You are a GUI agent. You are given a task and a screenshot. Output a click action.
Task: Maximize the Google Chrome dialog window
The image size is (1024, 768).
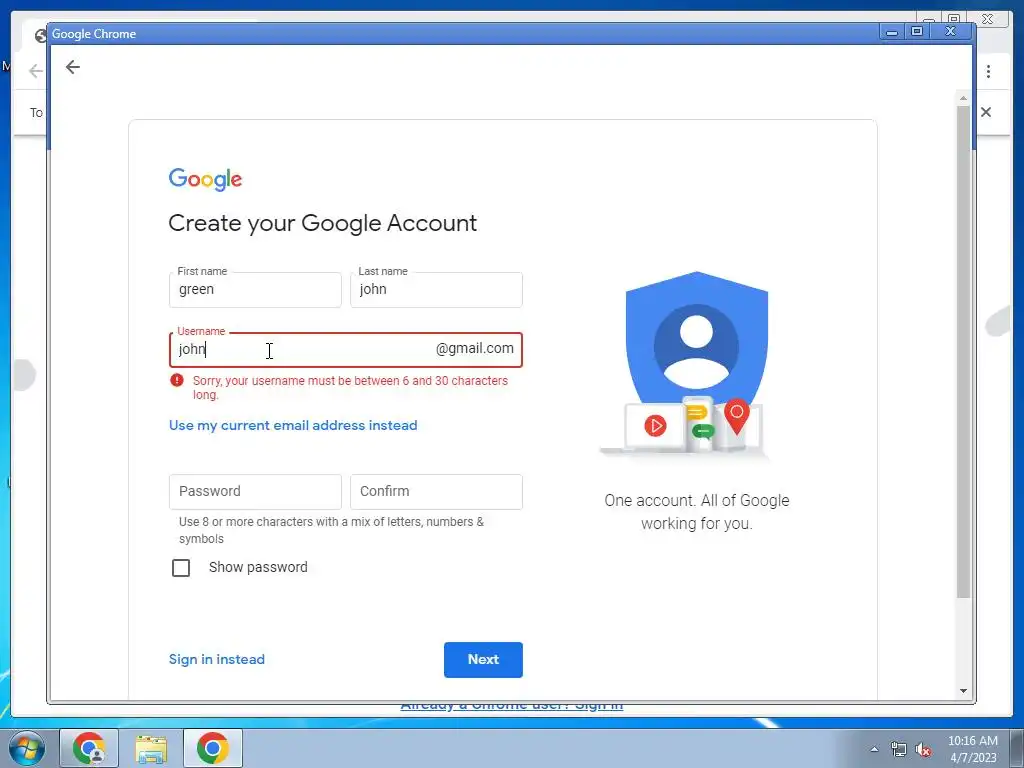(917, 31)
